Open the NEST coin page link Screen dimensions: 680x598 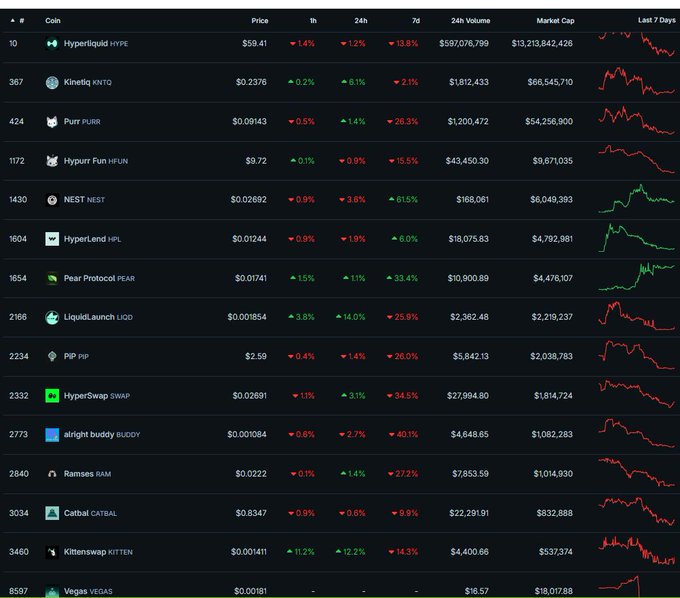click(84, 200)
